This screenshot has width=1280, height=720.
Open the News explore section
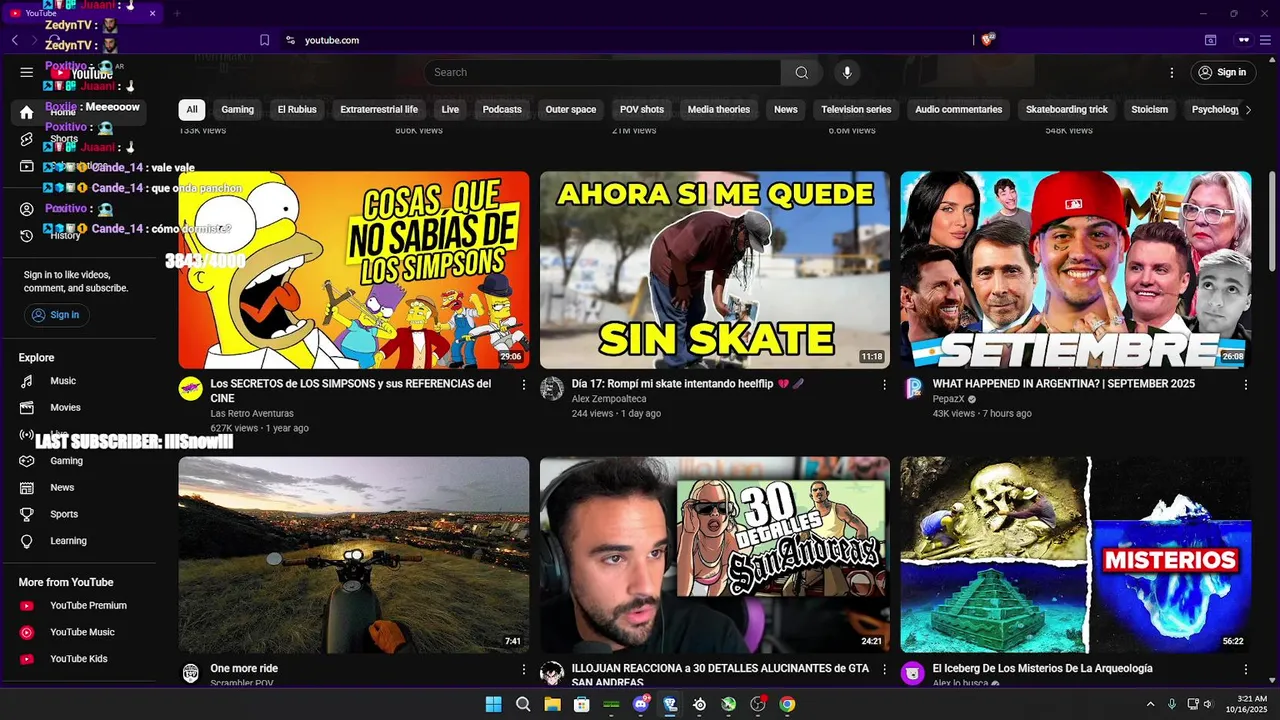point(62,488)
